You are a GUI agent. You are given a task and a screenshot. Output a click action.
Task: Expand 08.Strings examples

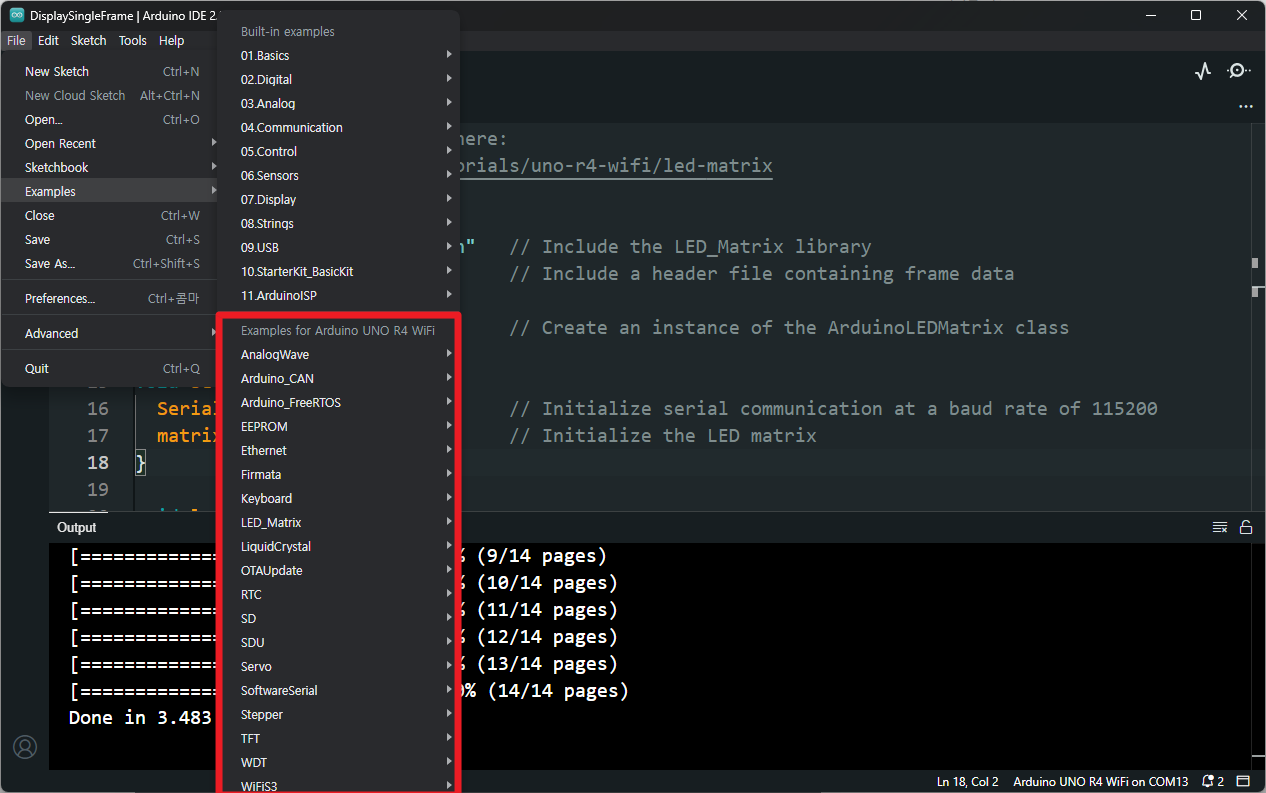[x=338, y=224]
